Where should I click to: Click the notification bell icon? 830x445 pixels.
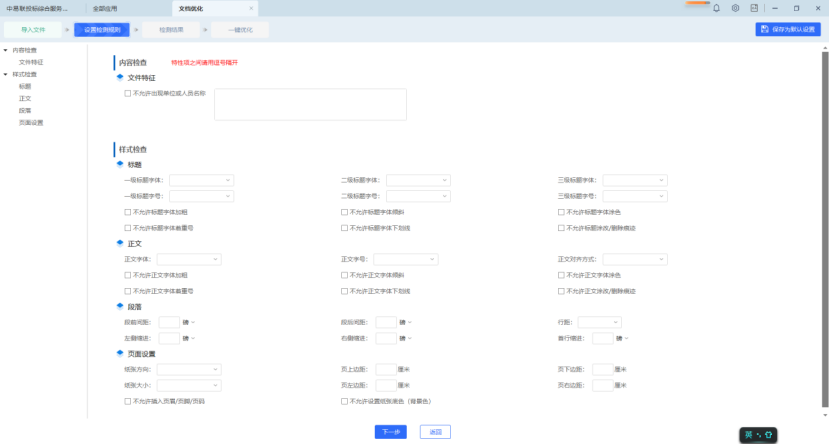(x=717, y=8)
